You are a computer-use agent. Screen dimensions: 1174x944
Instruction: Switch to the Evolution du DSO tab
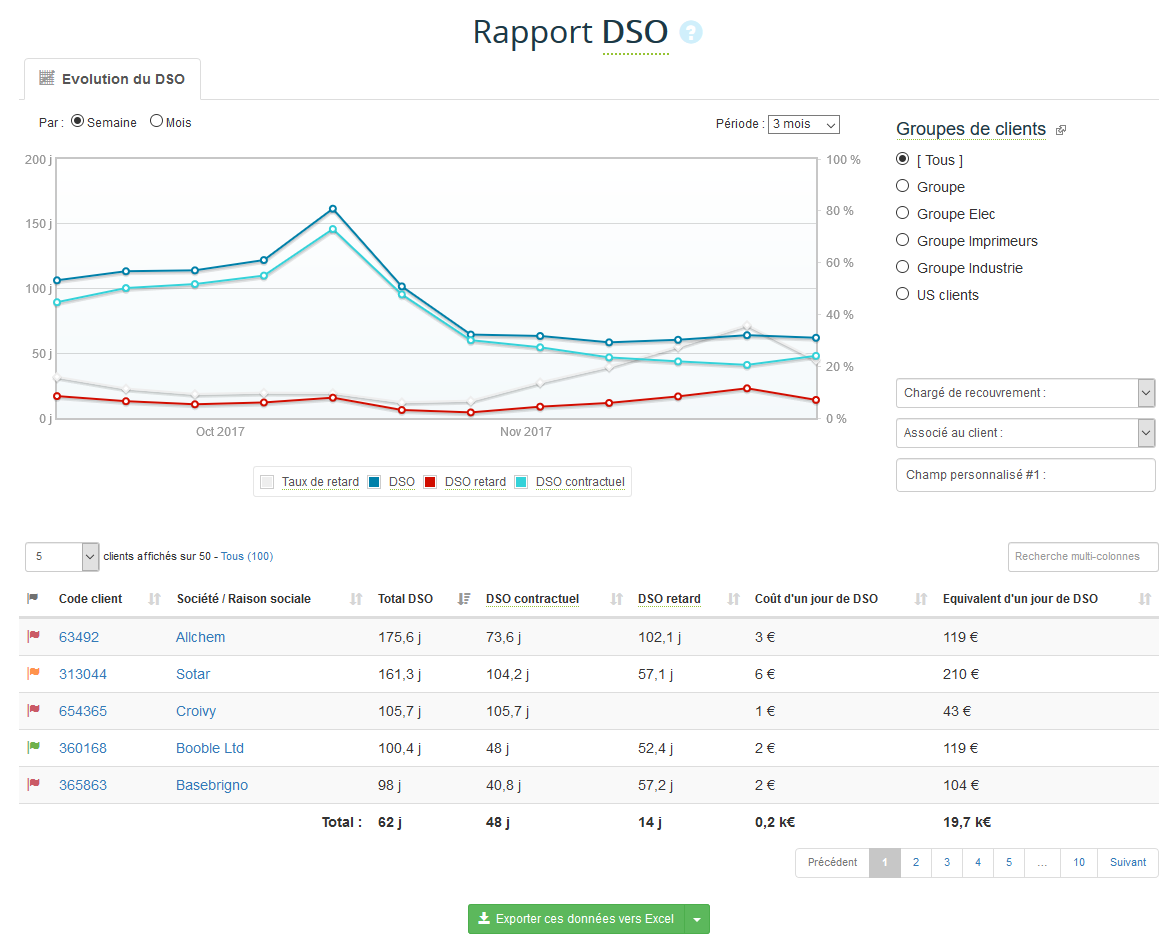pyautogui.click(x=112, y=79)
